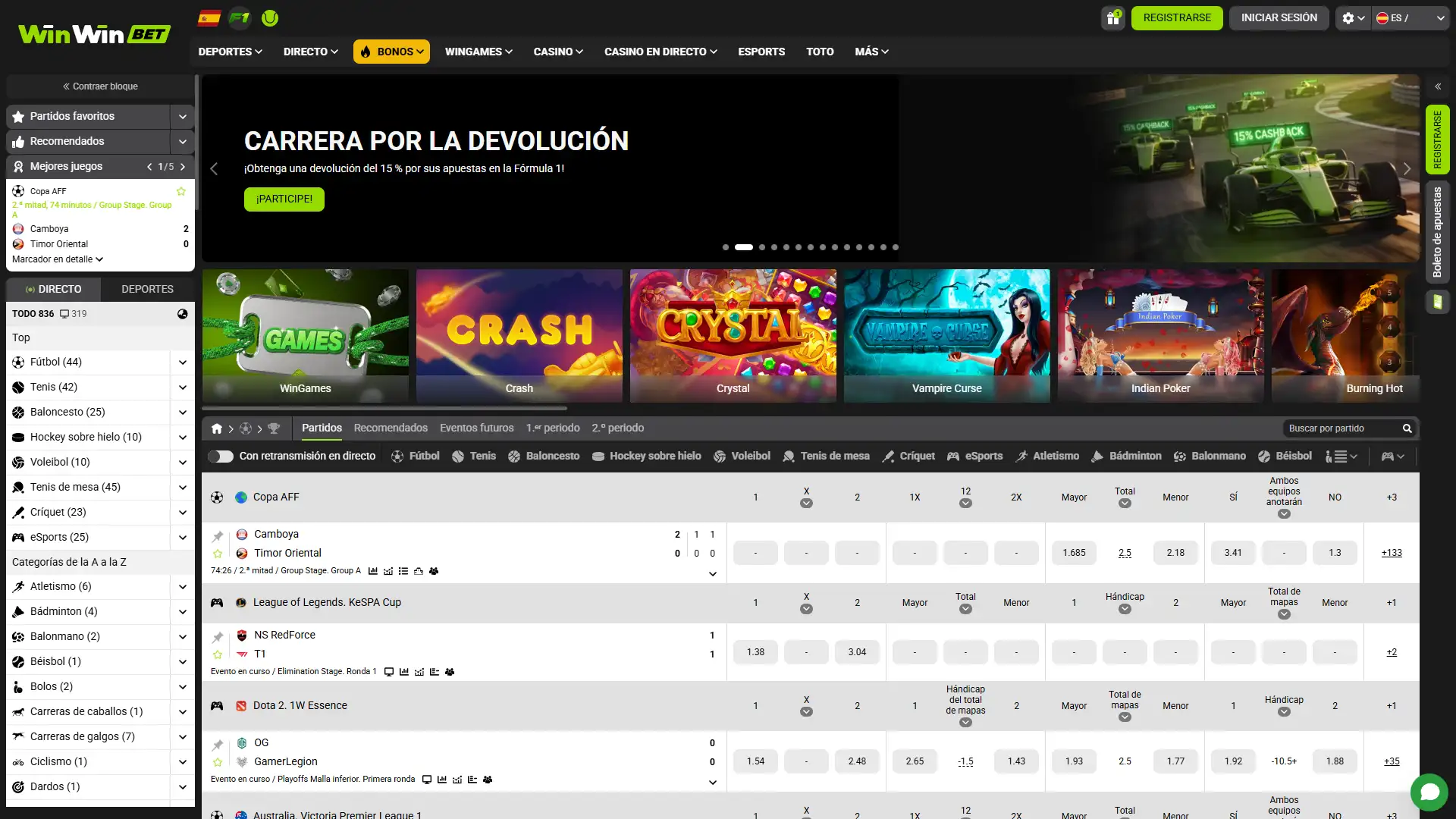The width and height of the screenshot is (1456, 819).
Task: Collapse right panel with double arrow
Action: click(x=1437, y=86)
